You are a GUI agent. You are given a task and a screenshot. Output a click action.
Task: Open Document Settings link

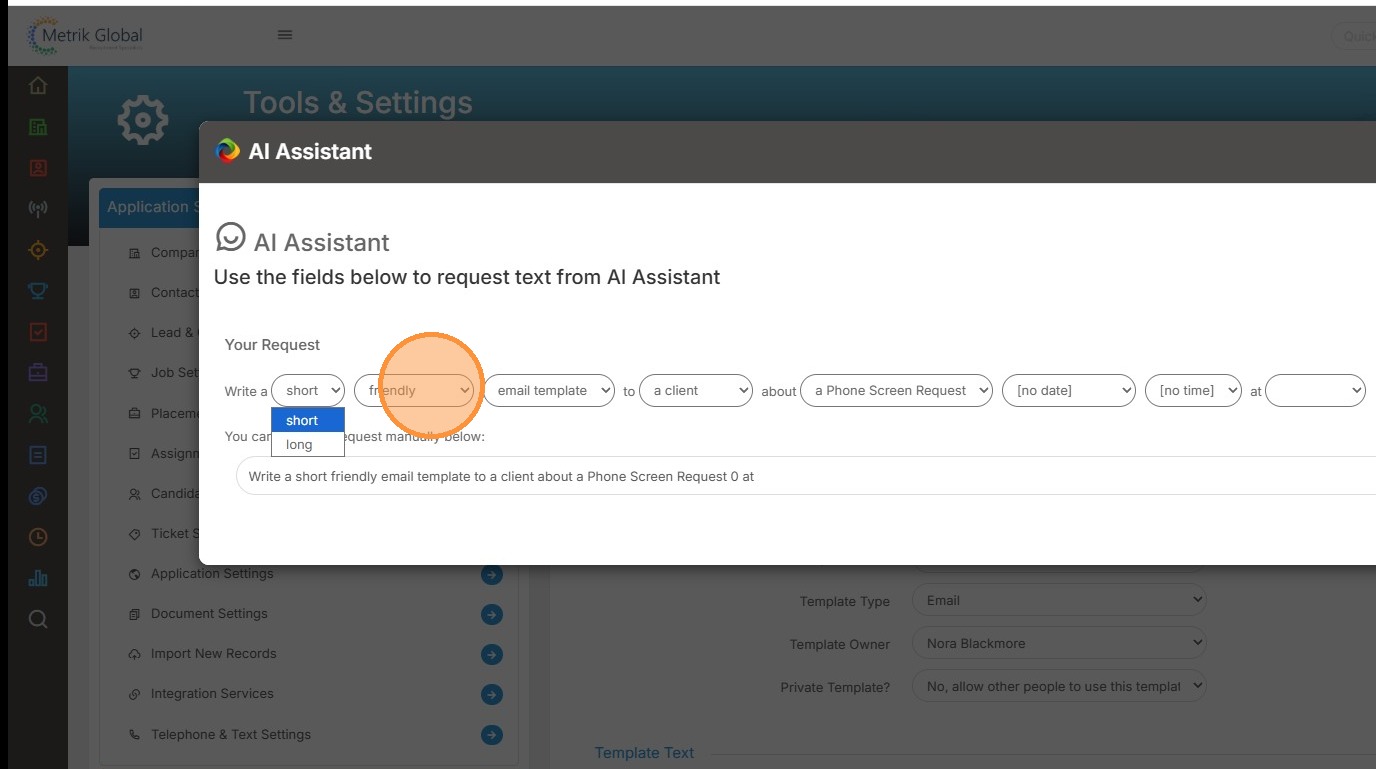point(209,614)
